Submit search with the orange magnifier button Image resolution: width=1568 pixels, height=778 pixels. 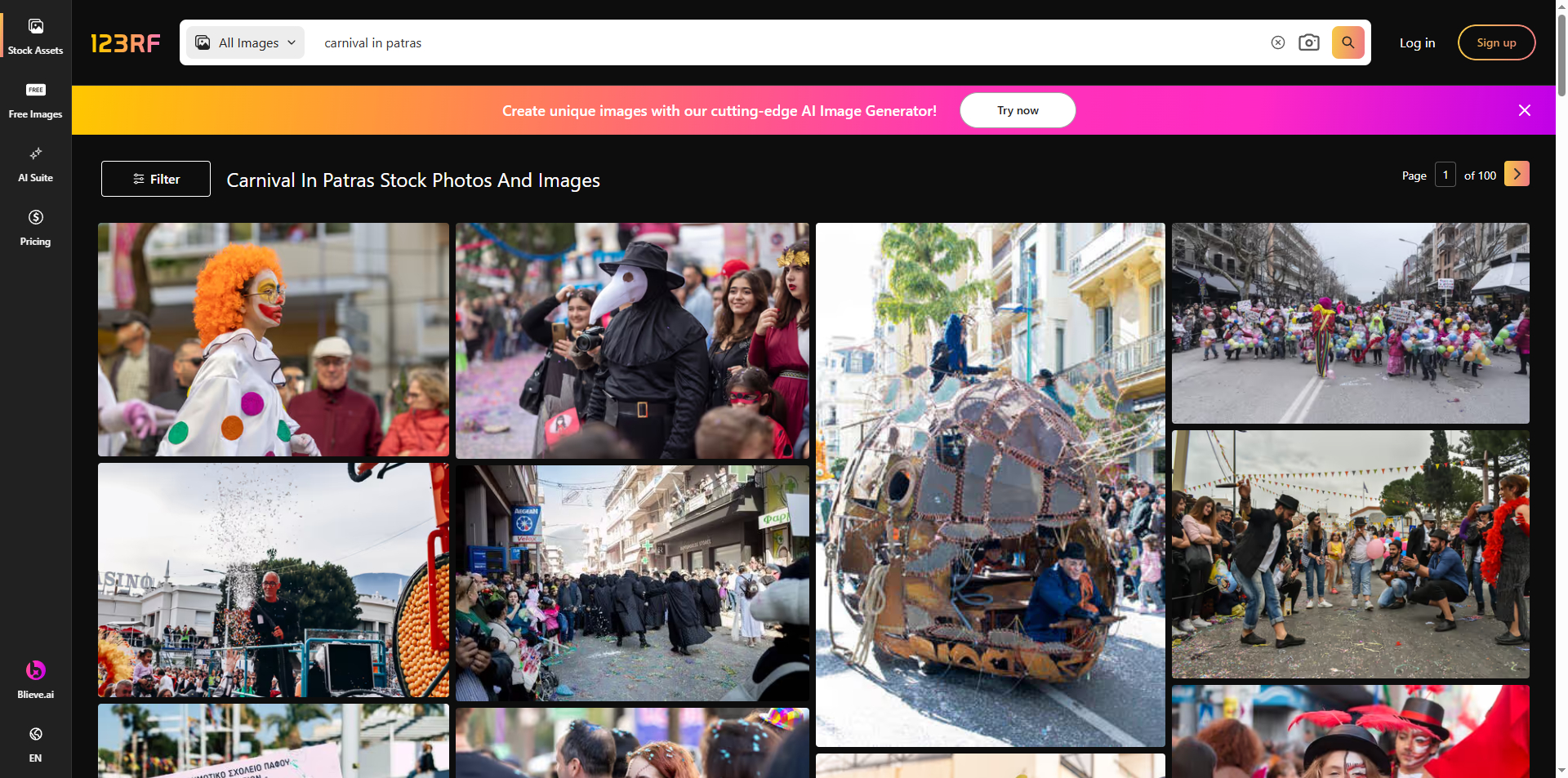pyautogui.click(x=1347, y=42)
